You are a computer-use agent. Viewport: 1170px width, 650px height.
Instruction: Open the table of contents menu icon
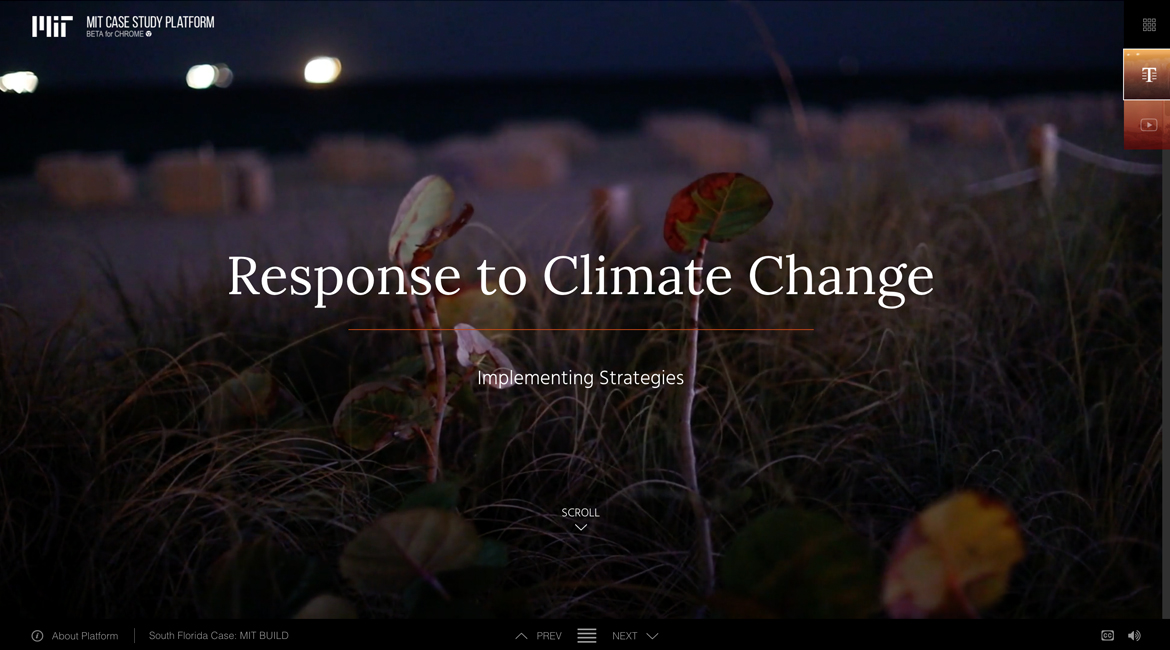point(587,636)
